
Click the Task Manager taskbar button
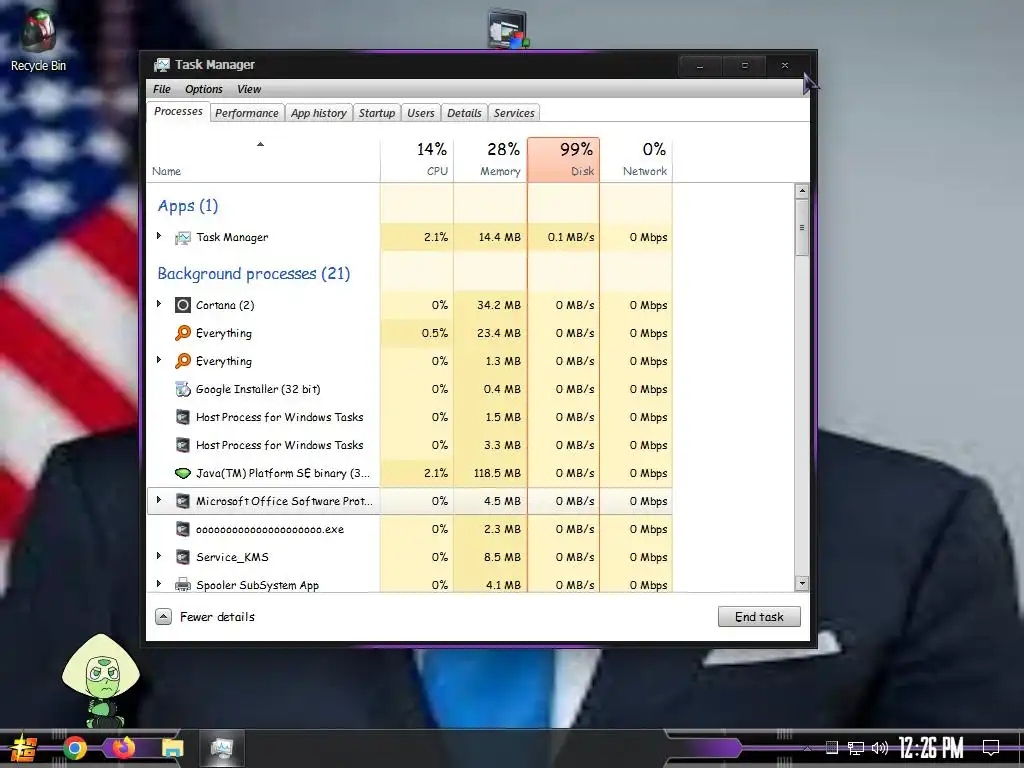pos(222,748)
